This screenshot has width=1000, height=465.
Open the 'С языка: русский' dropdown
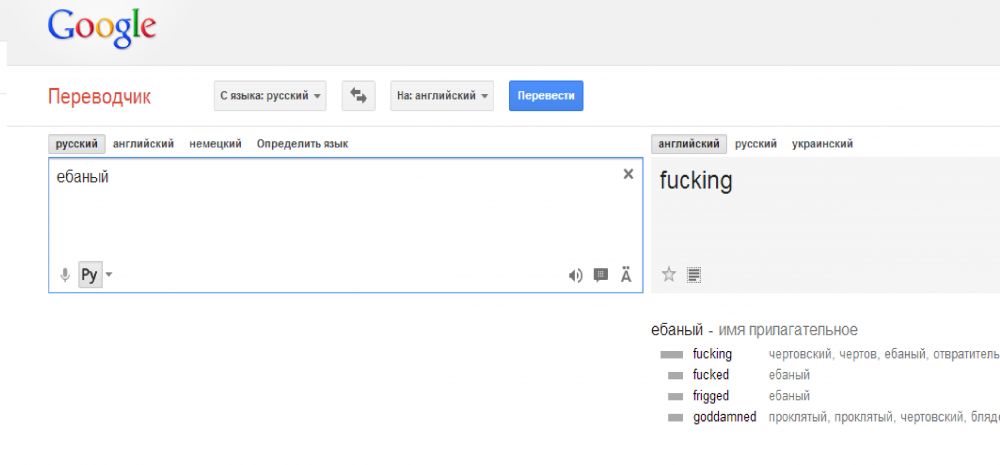pyautogui.click(x=272, y=96)
